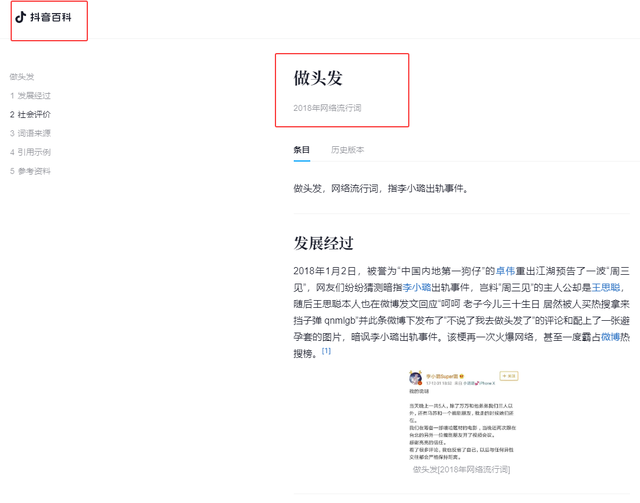Click the image caption 做头发[2018年网络流行词]
The height and width of the screenshot is (503, 640).
pyautogui.click(x=462, y=470)
